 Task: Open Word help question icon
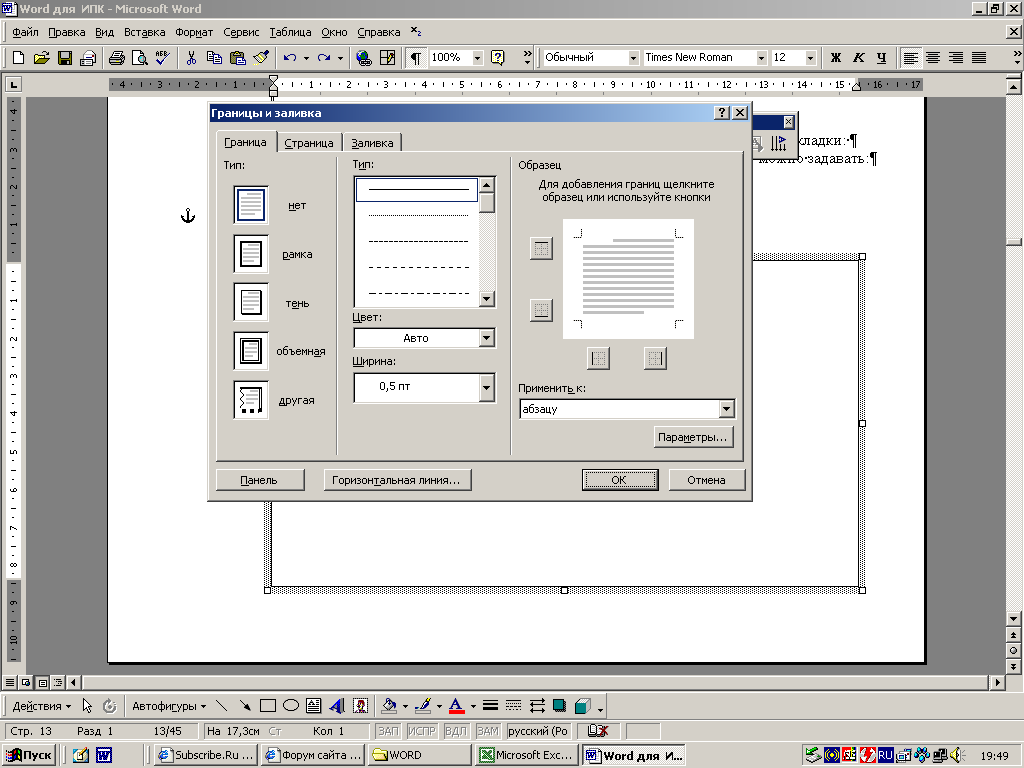(498, 57)
